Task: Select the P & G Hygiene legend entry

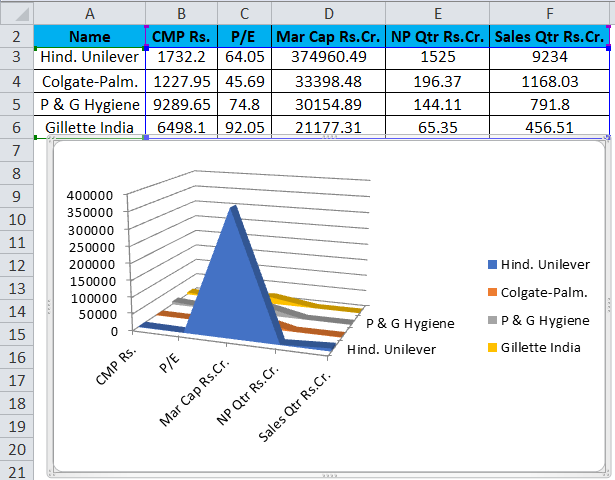Action: [x=539, y=320]
